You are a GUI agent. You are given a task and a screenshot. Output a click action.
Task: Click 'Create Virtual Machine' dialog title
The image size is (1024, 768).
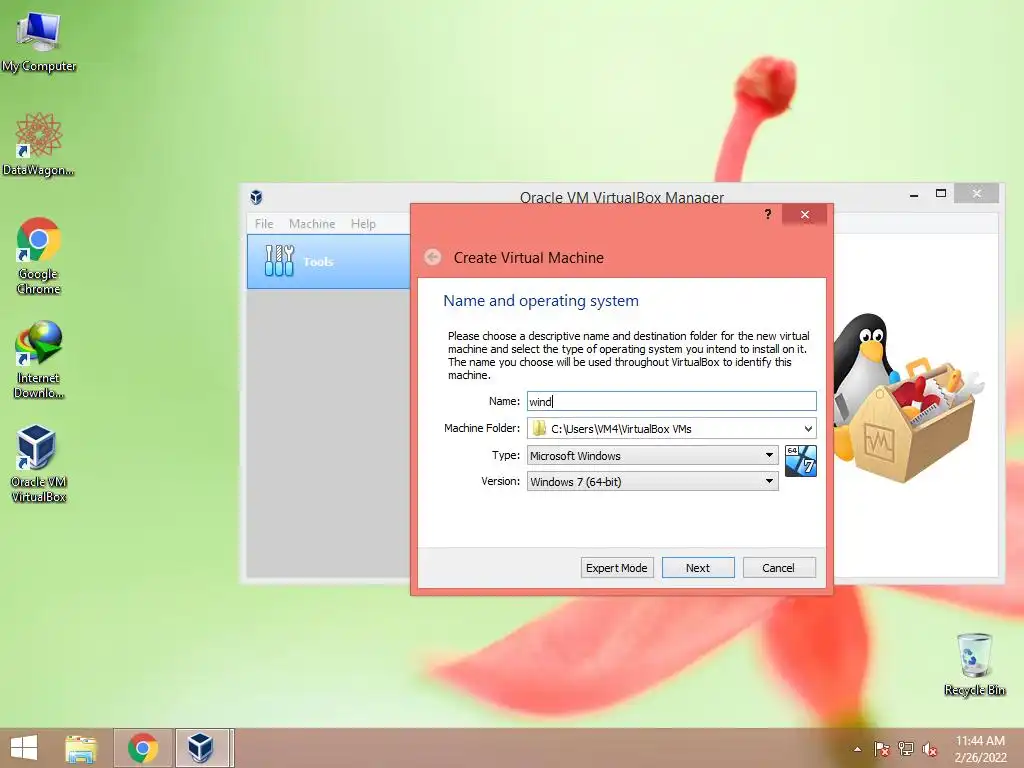pos(528,257)
